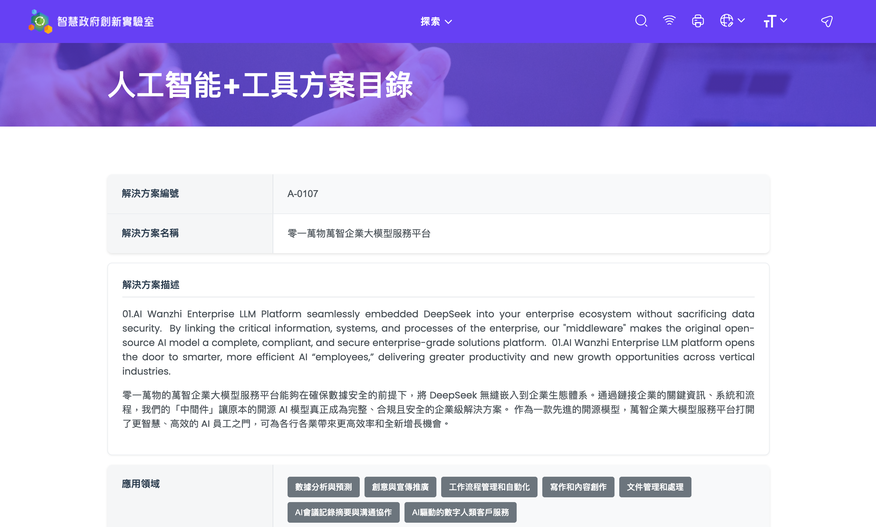Screen dimensions: 876x527
Task: Click the English description paragraph starting 01.AI Wanzhi
Action: pos(438,343)
